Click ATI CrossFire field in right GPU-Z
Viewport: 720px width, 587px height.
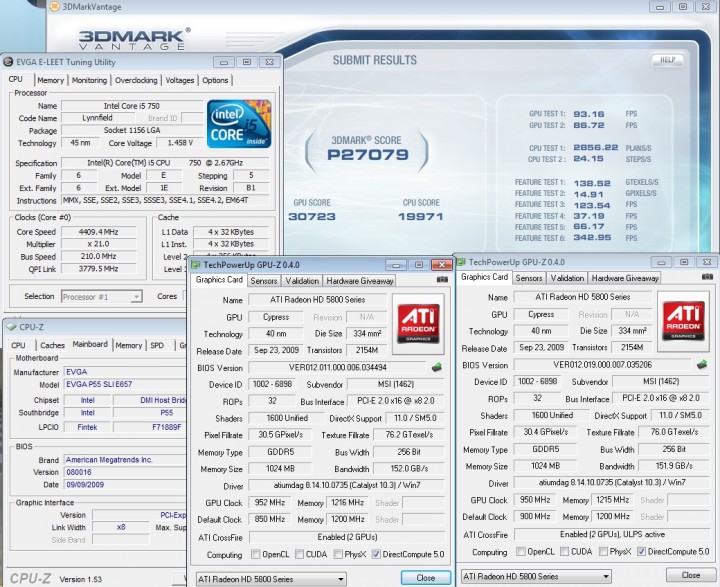tap(612, 534)
